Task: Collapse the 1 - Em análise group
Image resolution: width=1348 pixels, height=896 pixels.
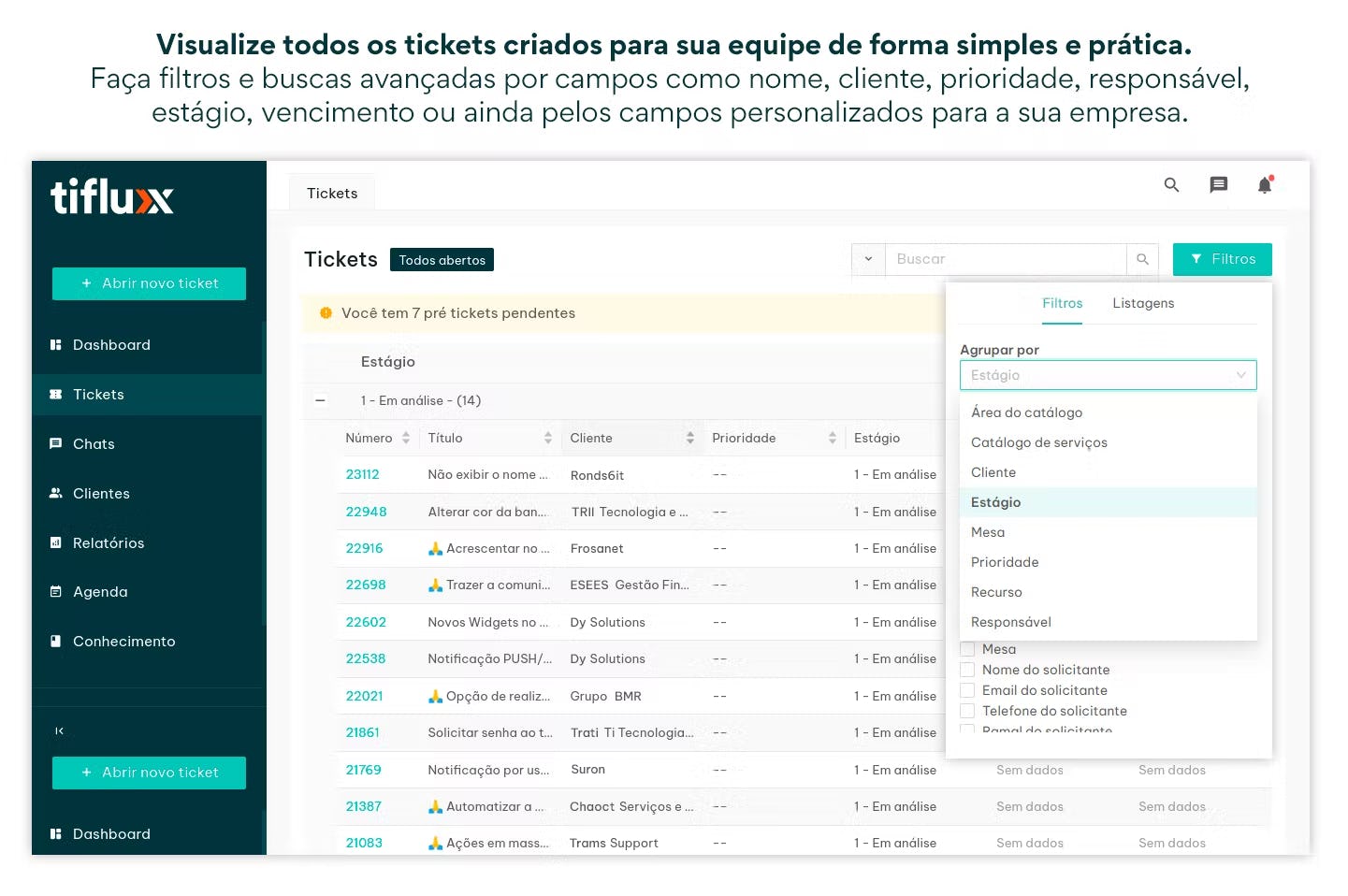Action: coord(321,400)
